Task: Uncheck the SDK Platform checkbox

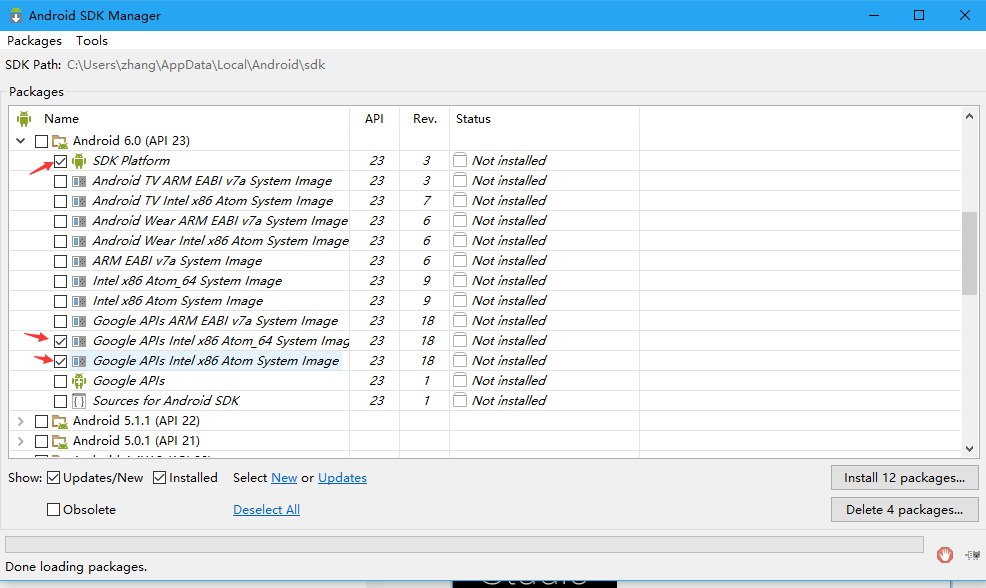Action: (60, 162)
